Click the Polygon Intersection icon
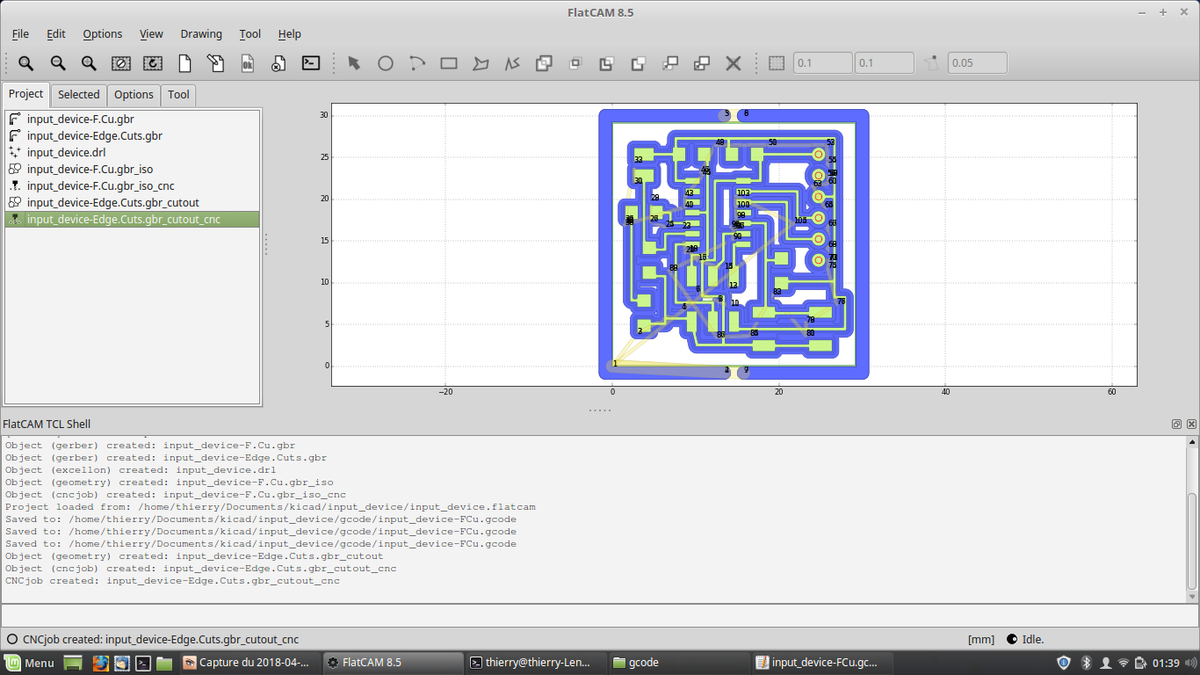Viewport: 1200px width, 675px height. (x=575, y=63)
